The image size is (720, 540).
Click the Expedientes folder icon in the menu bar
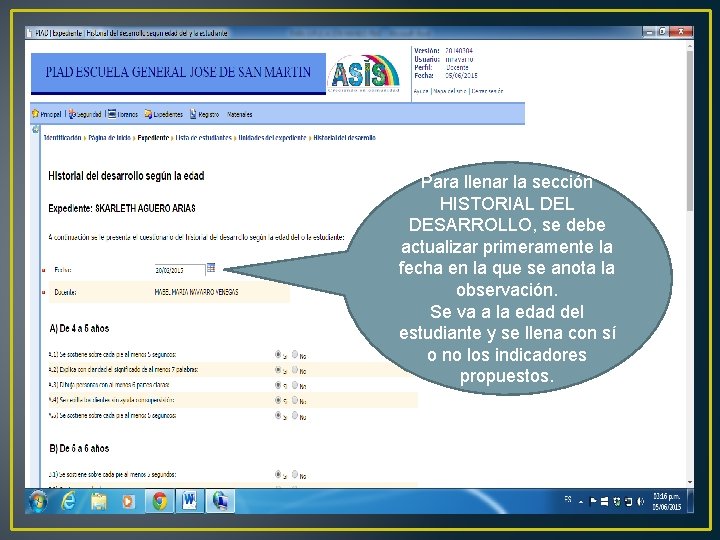tap(148, 114)
